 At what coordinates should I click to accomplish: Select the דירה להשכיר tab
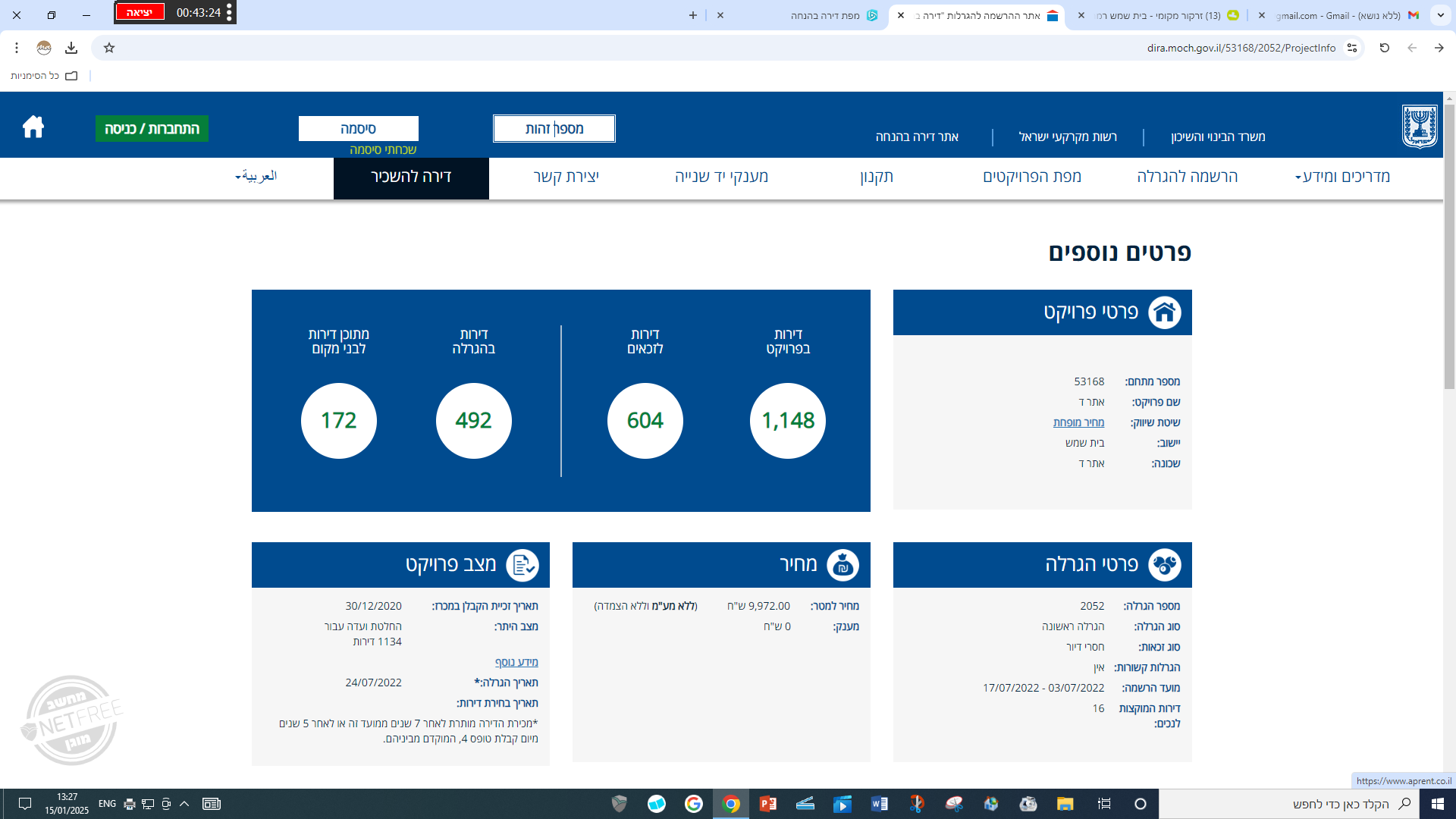pyautogui.click(x=410, y=177)
